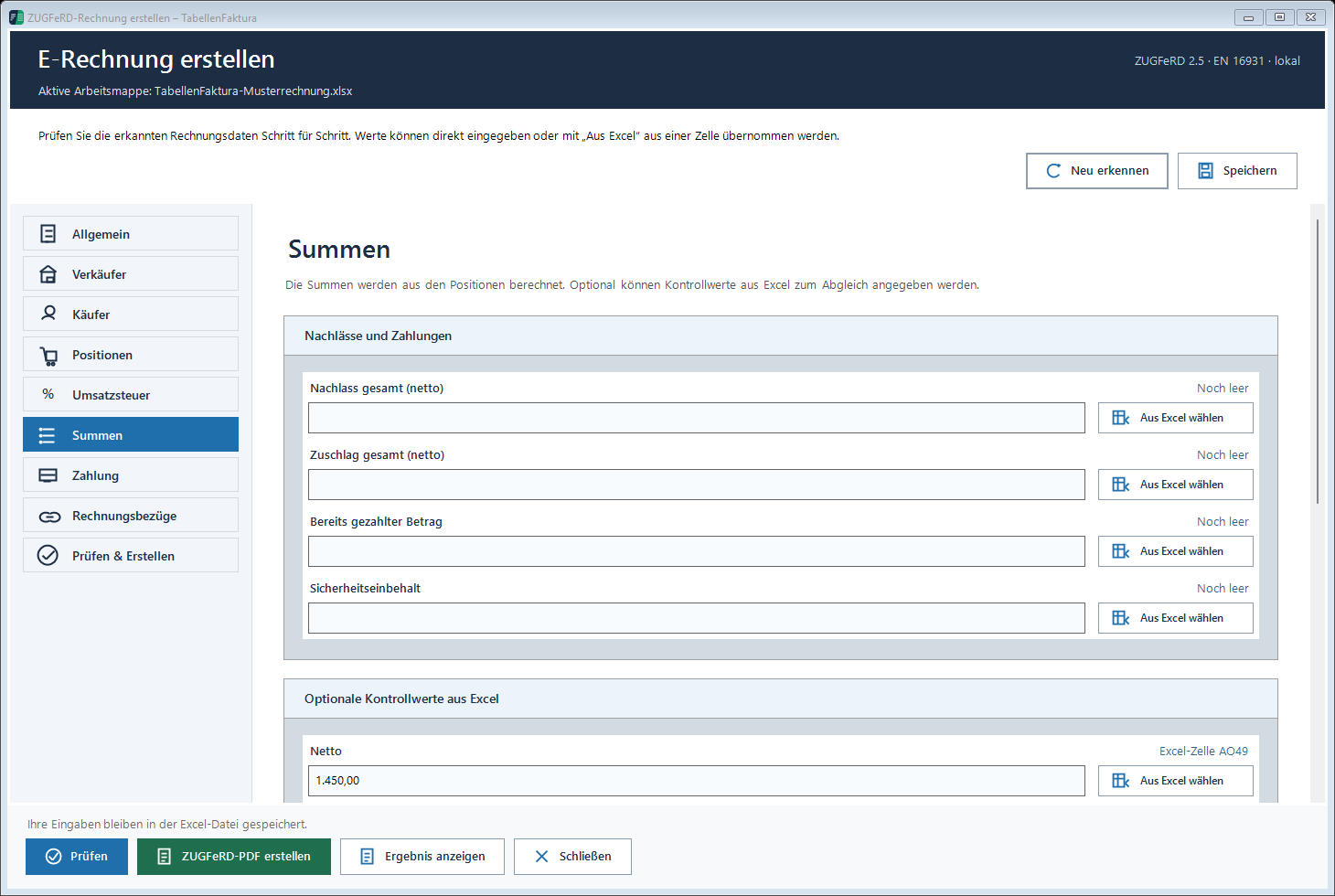Screen dimensions: 1335x896
Task: Click the vertical scrollbar of the form
Action: tap(1318, 361)
